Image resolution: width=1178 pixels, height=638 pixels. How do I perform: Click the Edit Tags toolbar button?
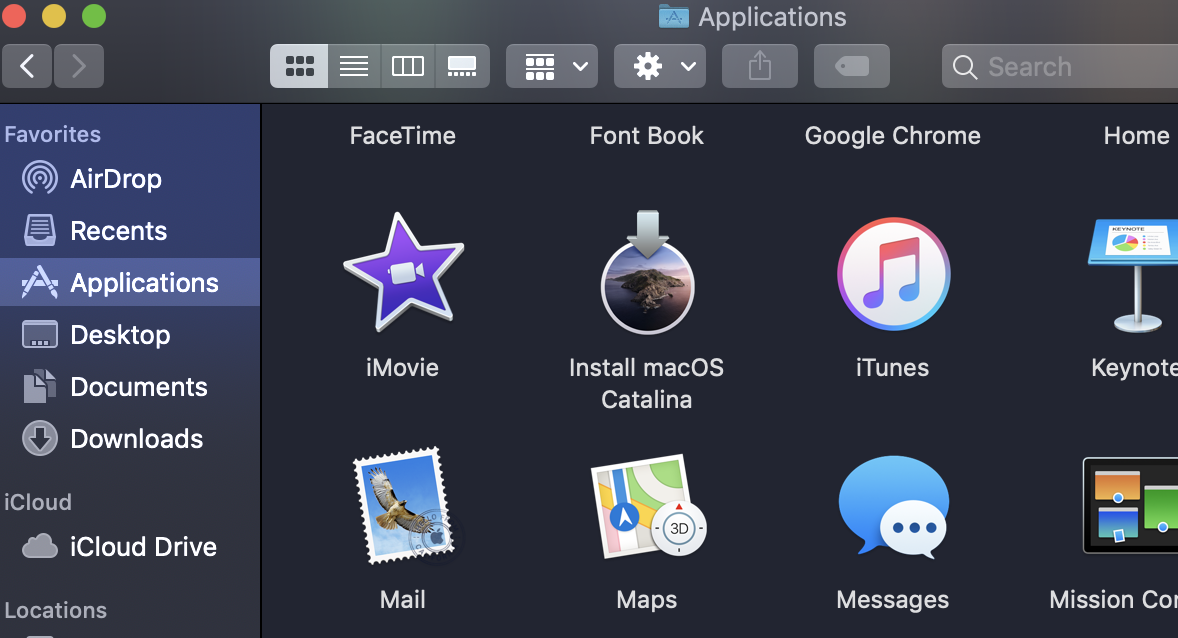pyautogui.click(x=852, y=66)
